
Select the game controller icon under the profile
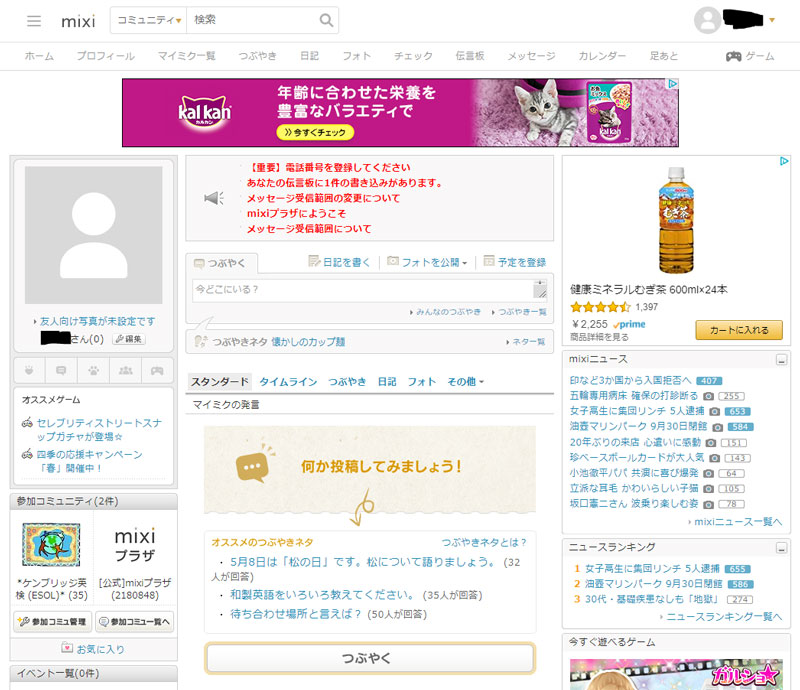pyautogui.click(x=158, y=371)
